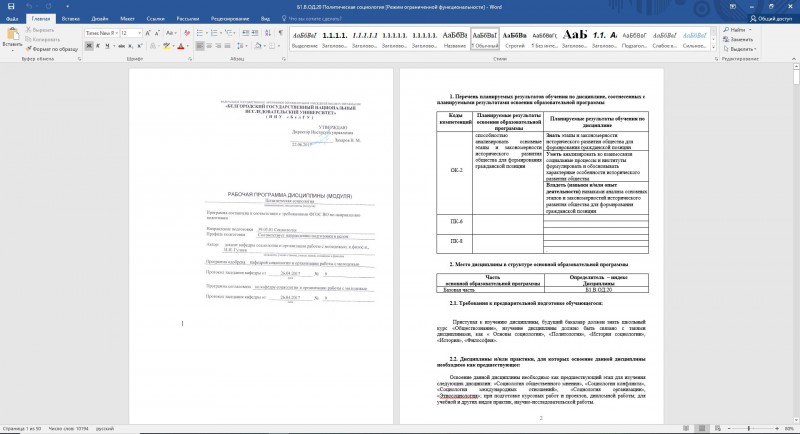Switch to web layout view

718,429
